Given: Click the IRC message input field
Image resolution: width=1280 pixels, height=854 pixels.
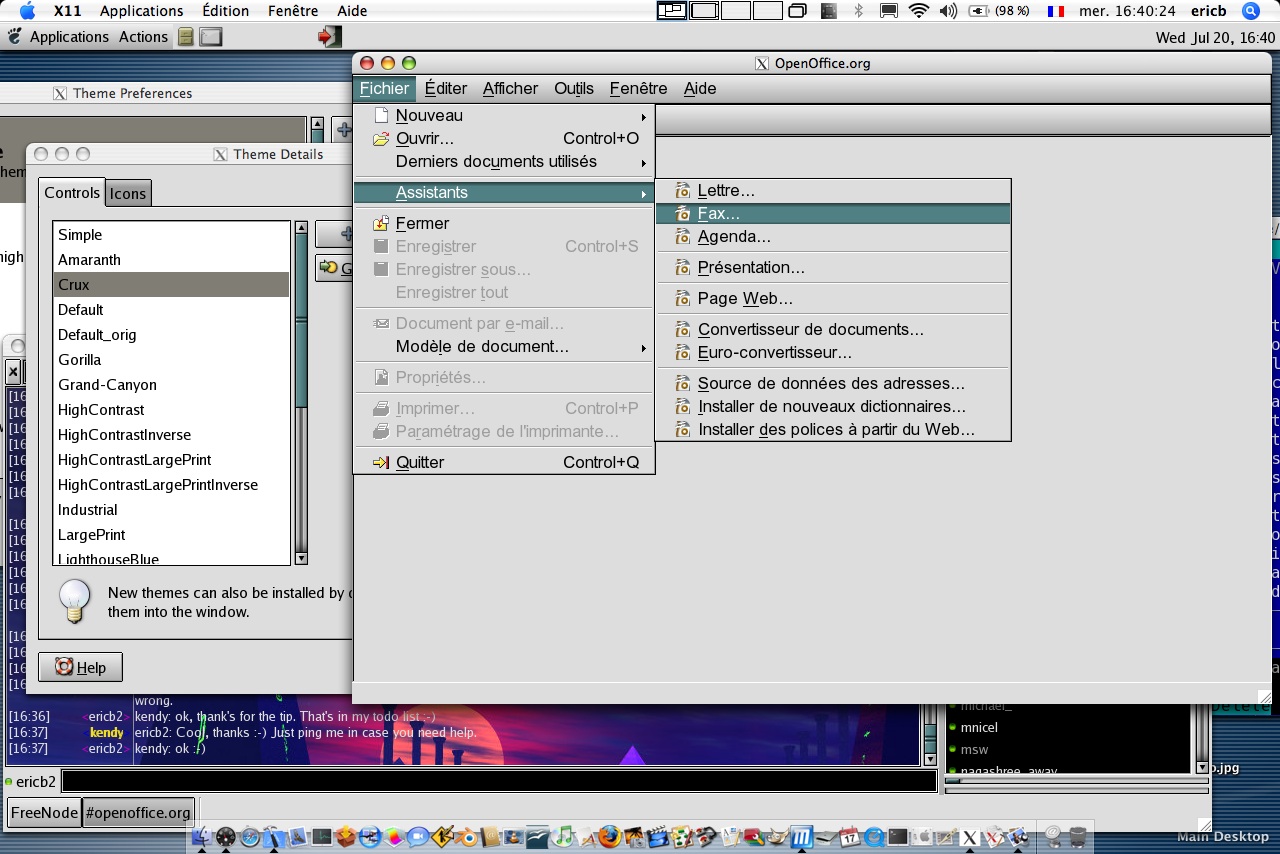Looking at the screenshot, I should point(499,781).
